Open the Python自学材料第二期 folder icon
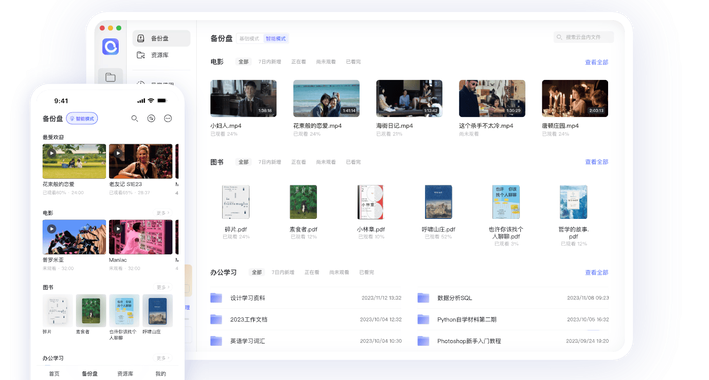Image resolution: width=709 pixels, height=380 pixels. (x=423, y=319)
